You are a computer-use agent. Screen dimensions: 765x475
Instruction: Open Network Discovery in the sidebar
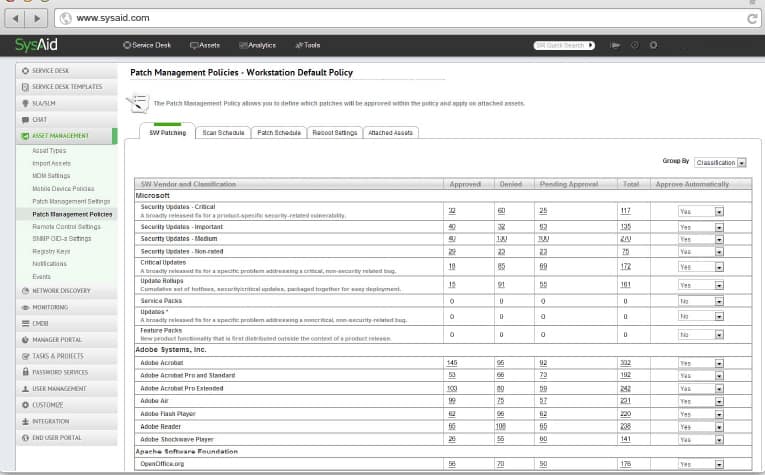pyautogui.click(x=67, y=291)
